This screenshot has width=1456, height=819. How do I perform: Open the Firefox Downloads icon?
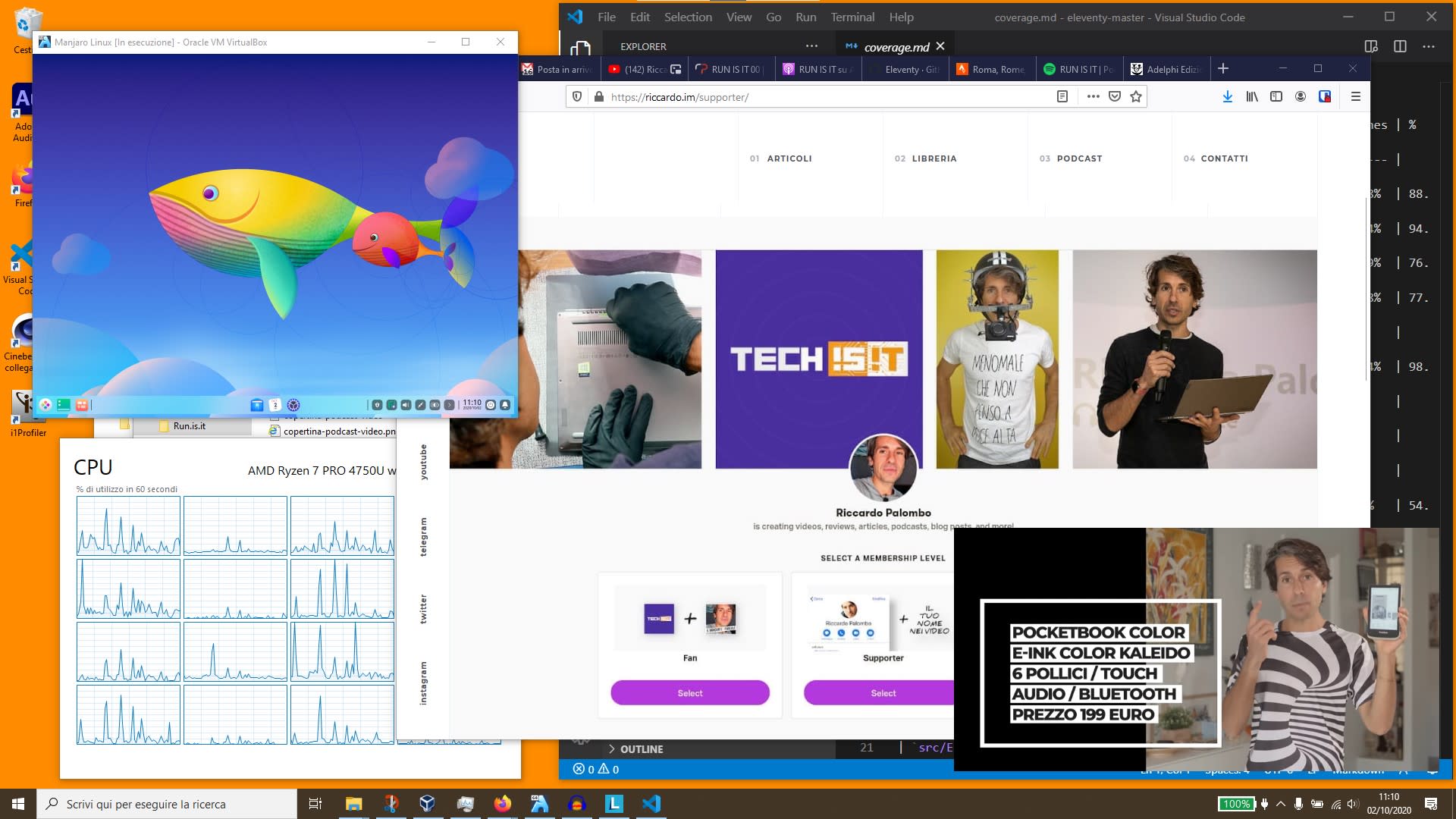1228,97
